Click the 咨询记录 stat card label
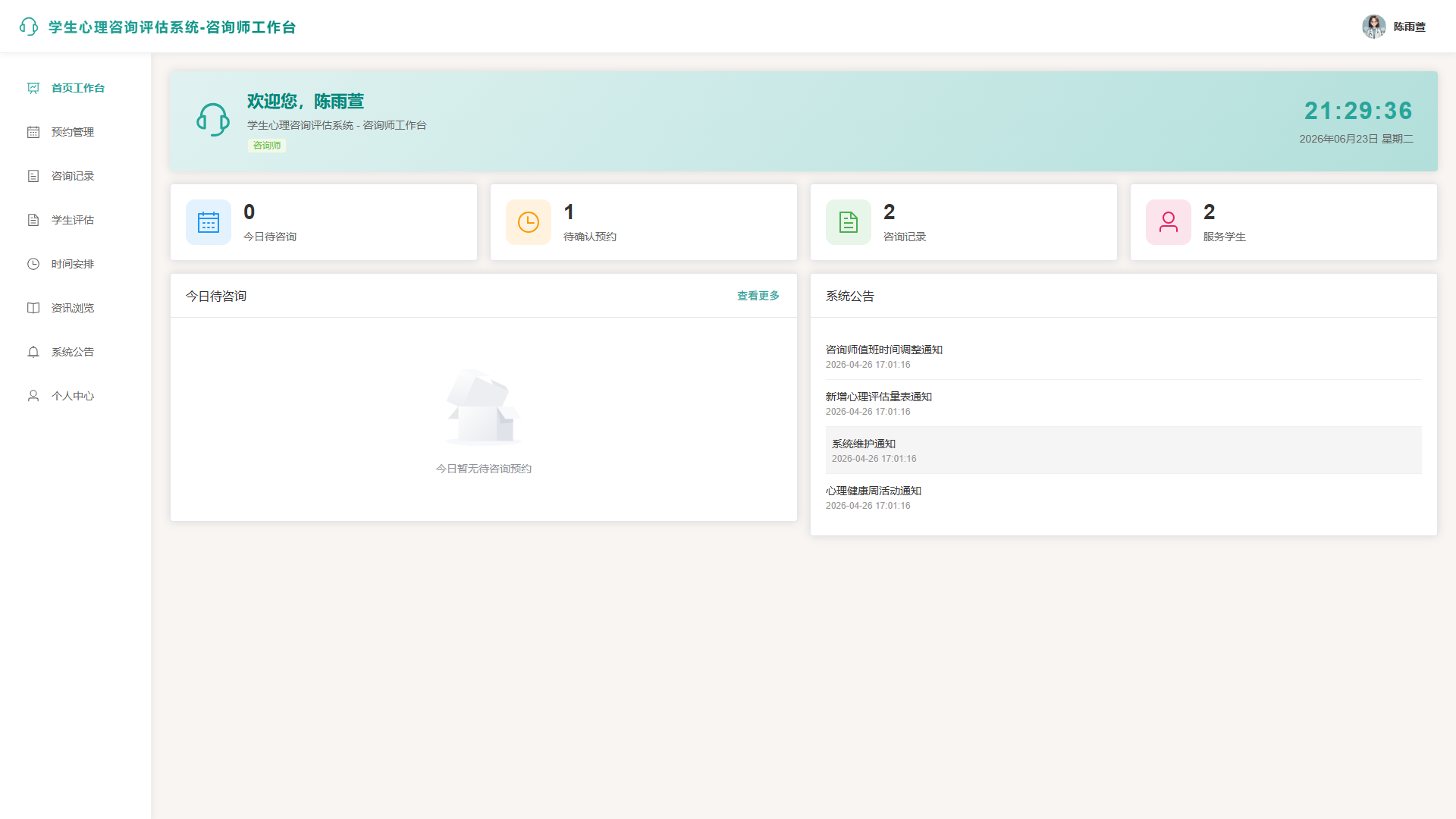The height and width of the screenshot is (819, 1456). (x=905, y=237)
